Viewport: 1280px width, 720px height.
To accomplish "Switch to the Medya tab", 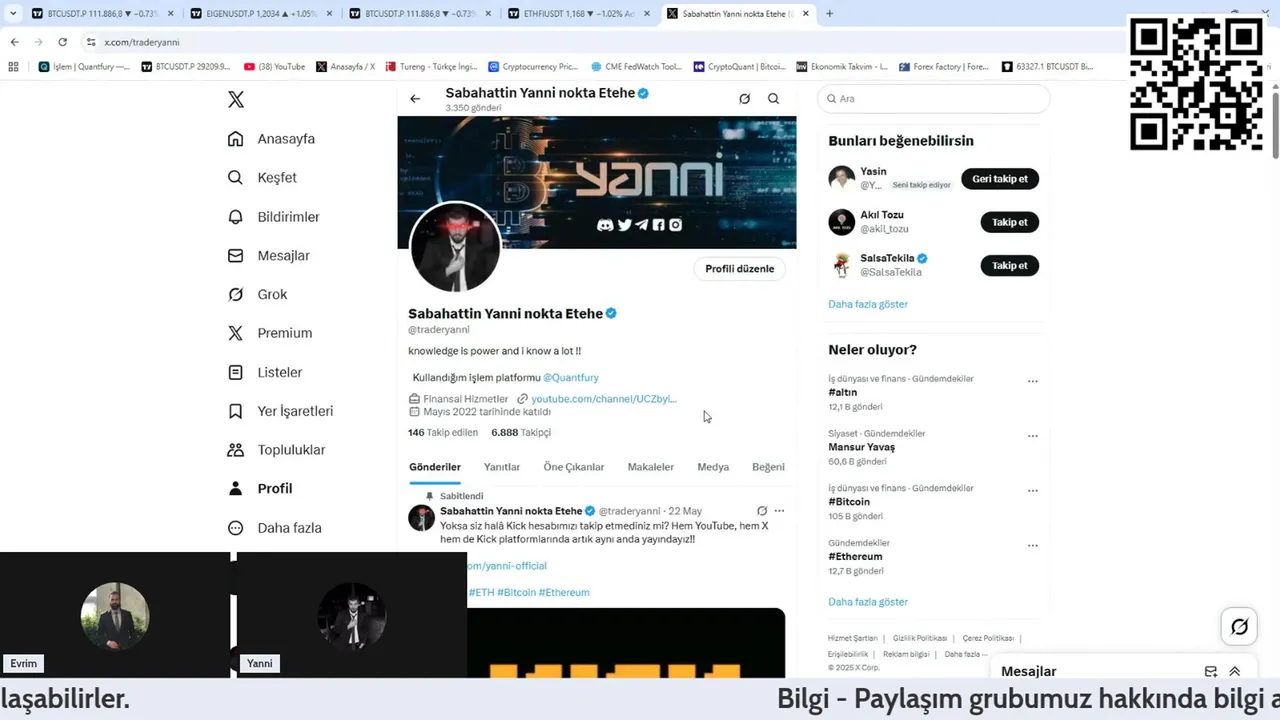I will 713,467.
